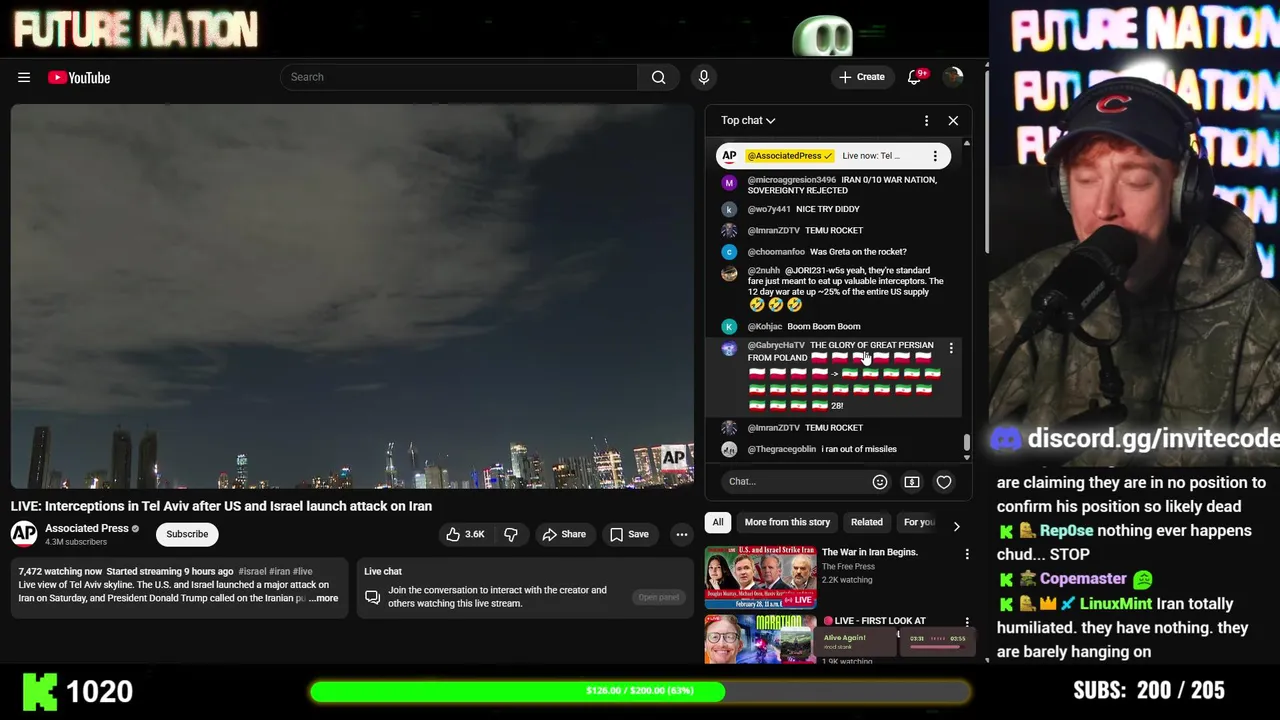The height and width of the screenshot is (720, 1280).
Task: Open options for War in Iran Begins video
Action: point(966,553)
